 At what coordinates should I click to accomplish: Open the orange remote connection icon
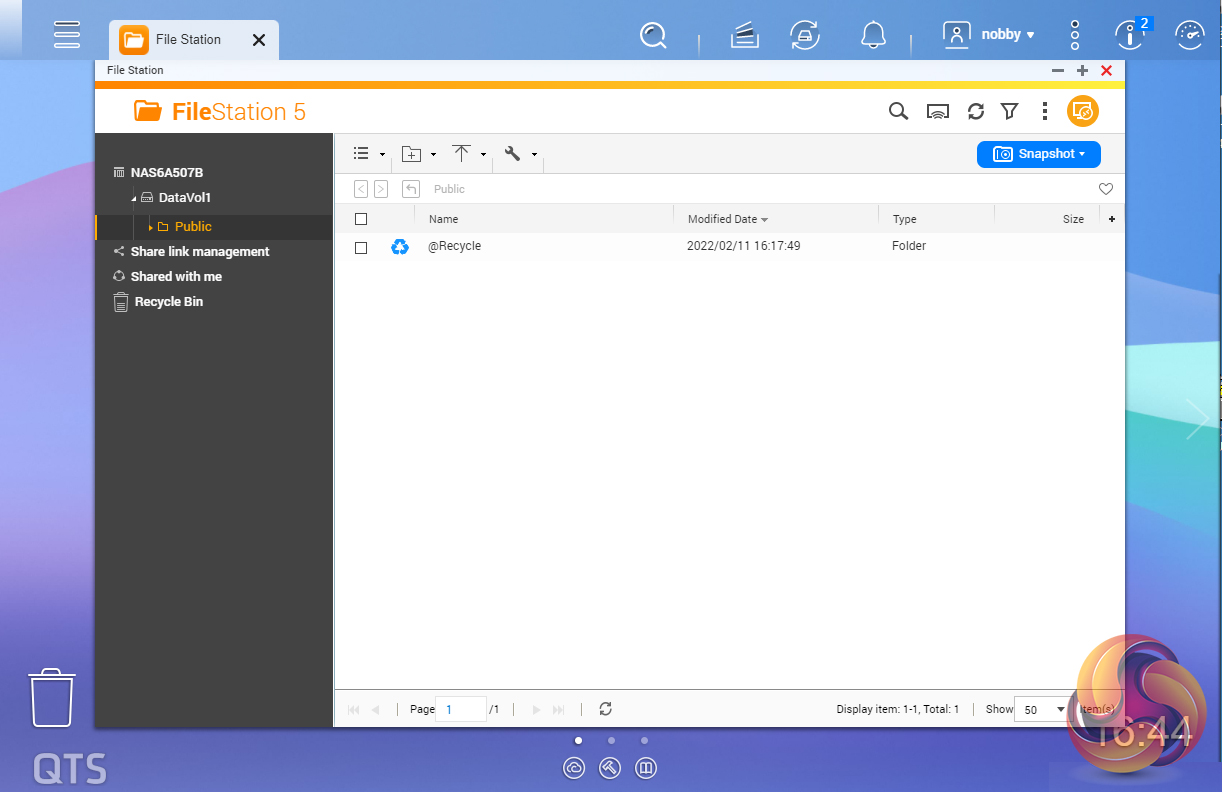[x=1082, y=111]
